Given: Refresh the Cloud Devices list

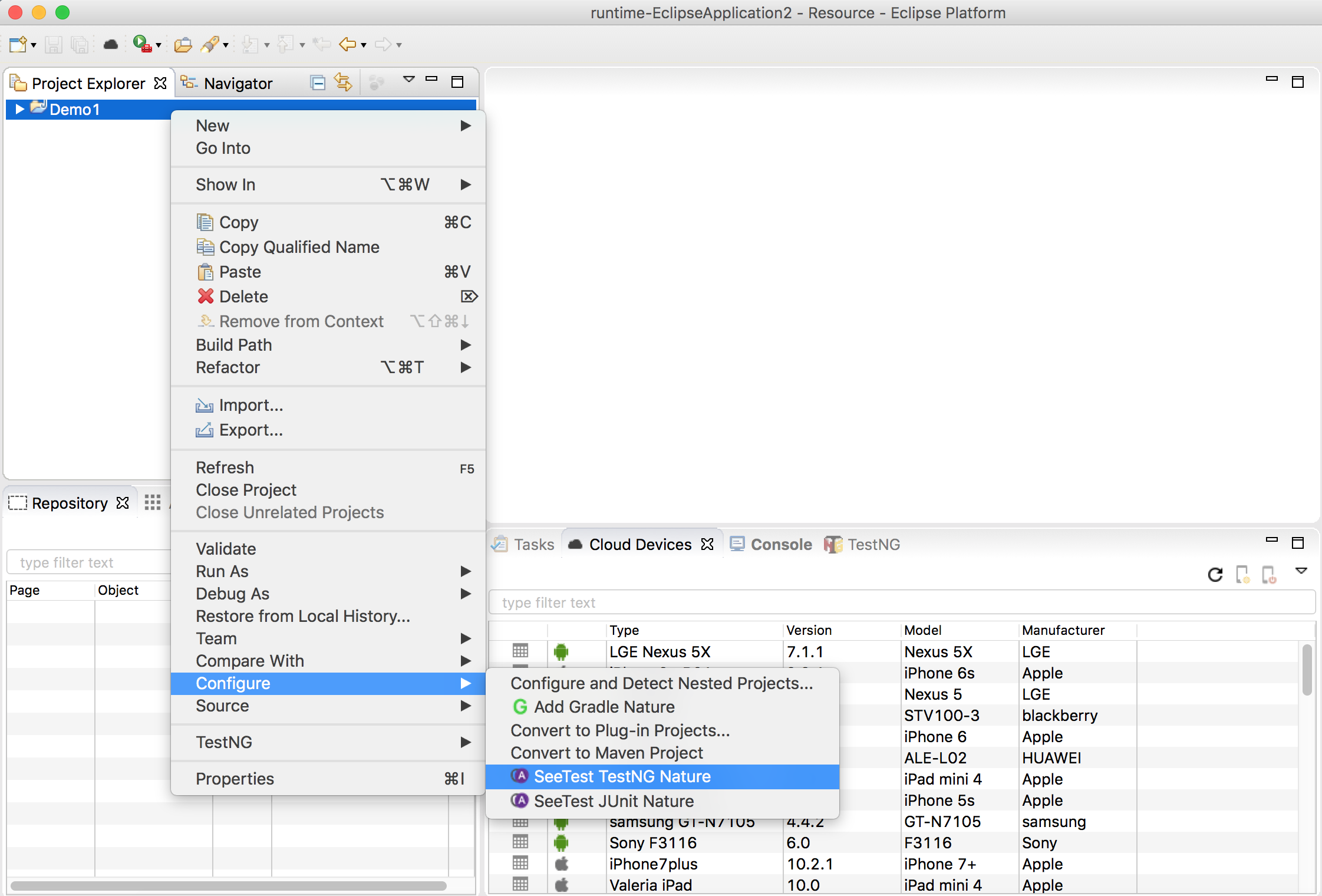Looking at the screenshot, I should [x=1215, y=575].
